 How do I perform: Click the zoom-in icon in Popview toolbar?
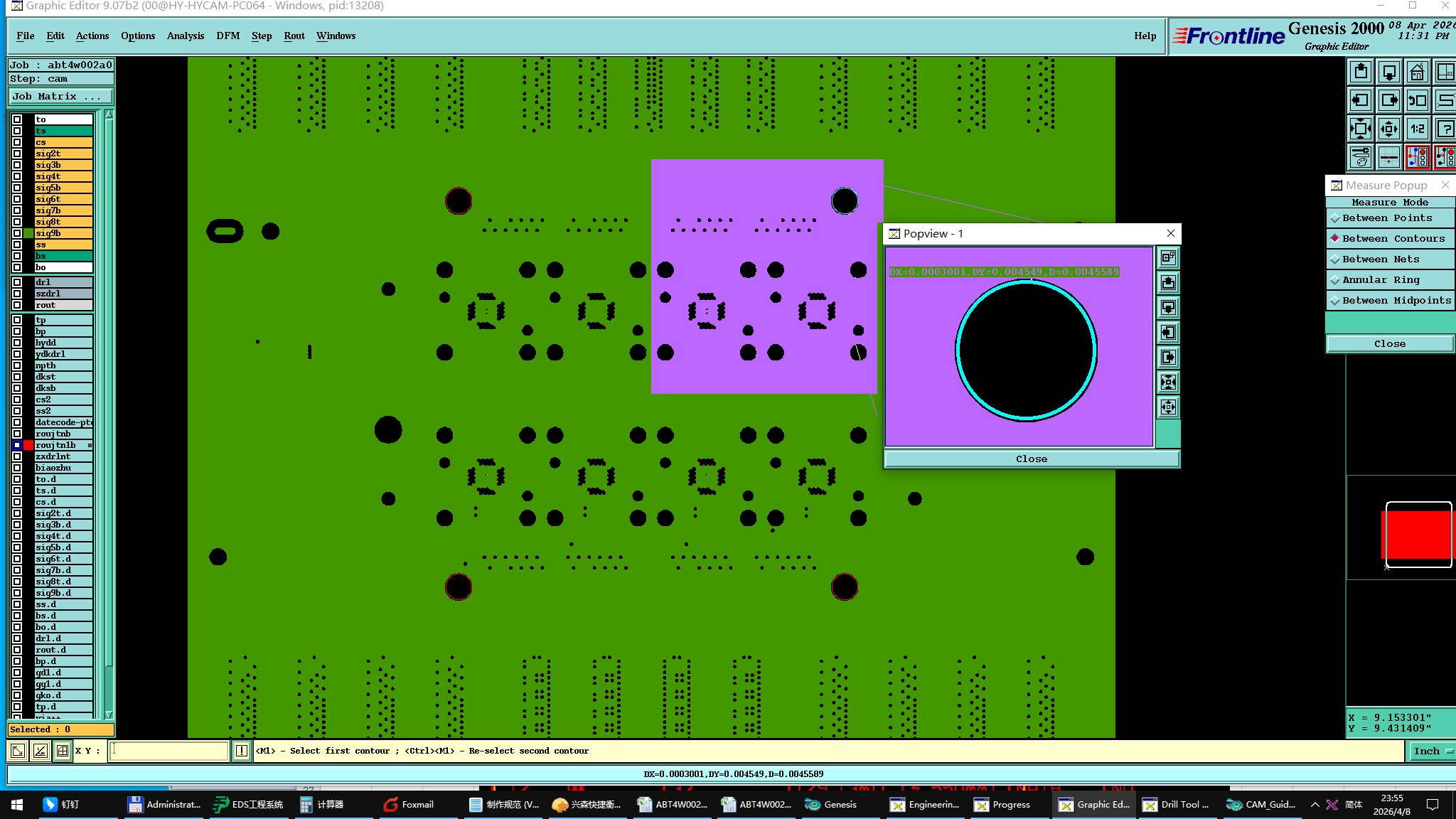coord(1168,382)
